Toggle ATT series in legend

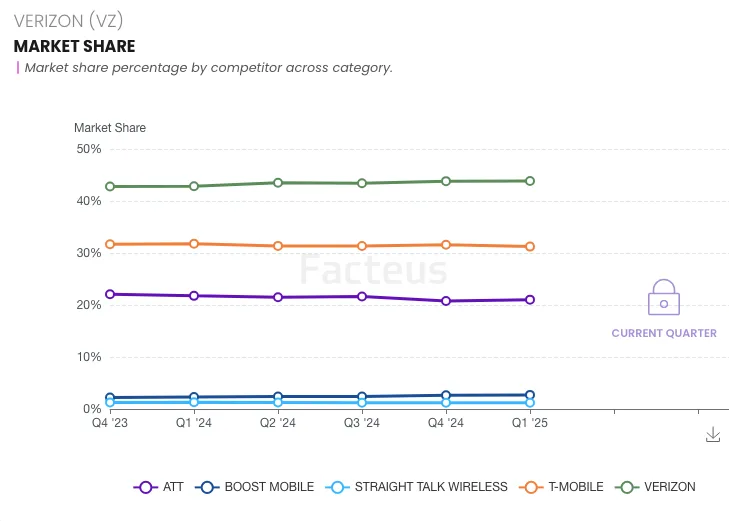(159, 487)
